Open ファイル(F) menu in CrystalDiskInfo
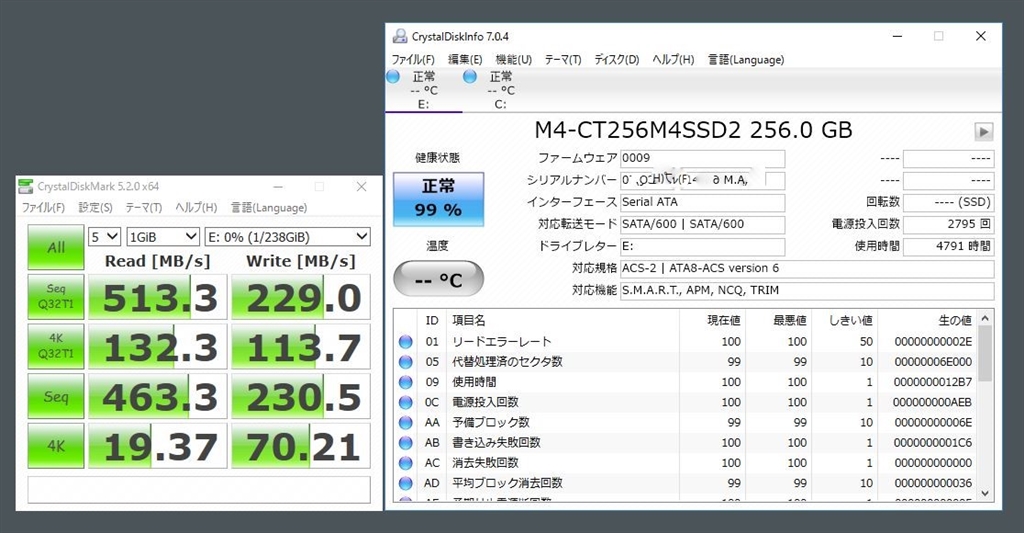 point(413,59)
